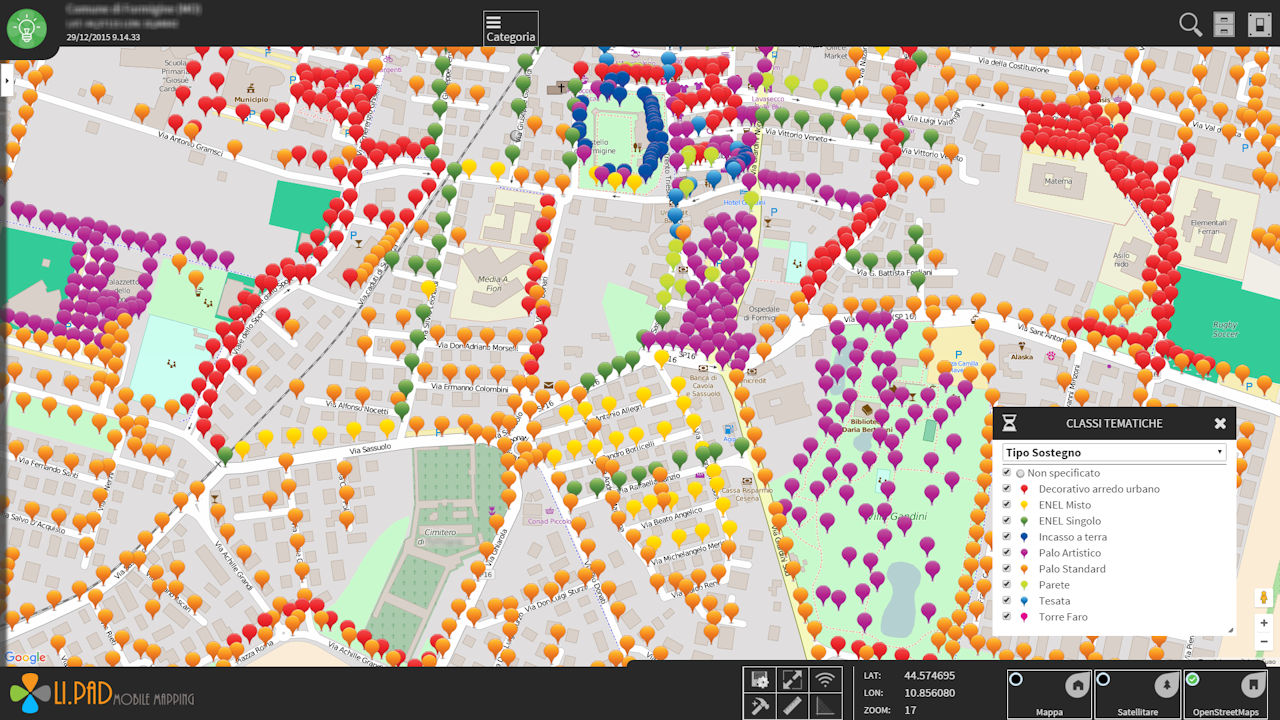This screenshot has height=720, width=1280.
Task: Click the hourglass icon in Classi Tematiche
Action: click(x=1009, y=423)
